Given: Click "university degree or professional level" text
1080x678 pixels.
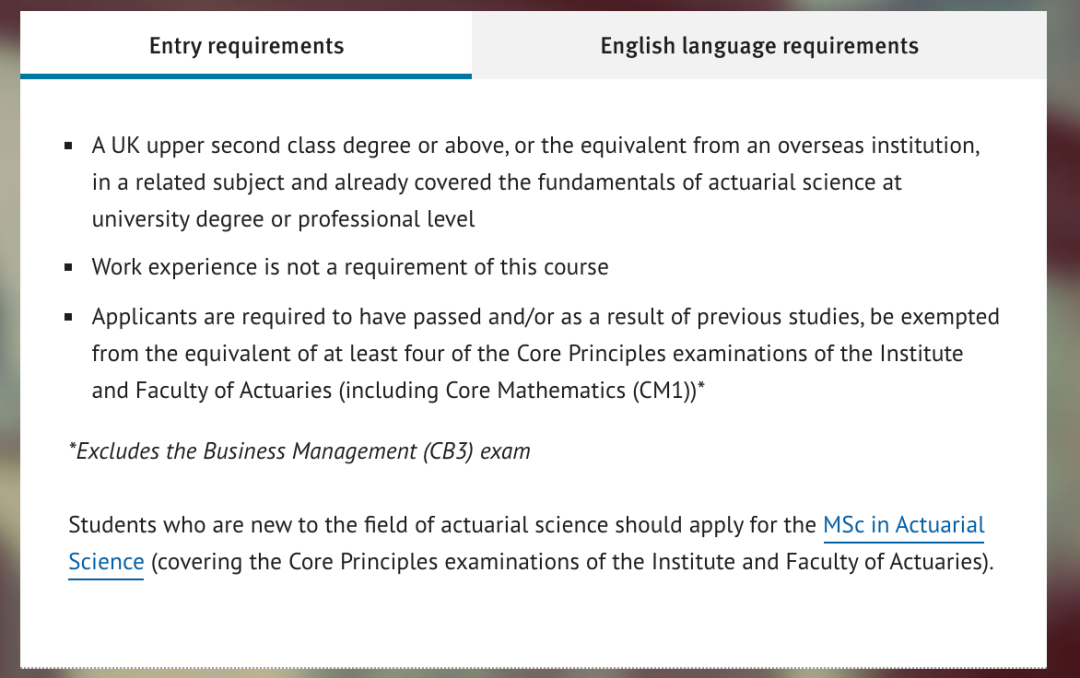Looking at the screenshot, I should coord(284,219).
